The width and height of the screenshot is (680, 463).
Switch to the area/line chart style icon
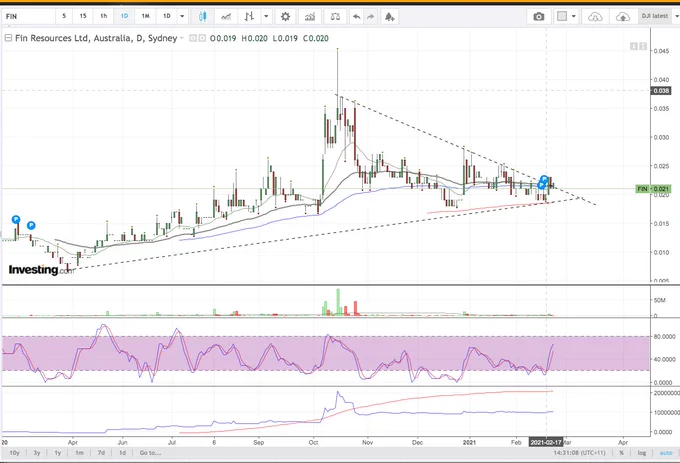[226, 16]
